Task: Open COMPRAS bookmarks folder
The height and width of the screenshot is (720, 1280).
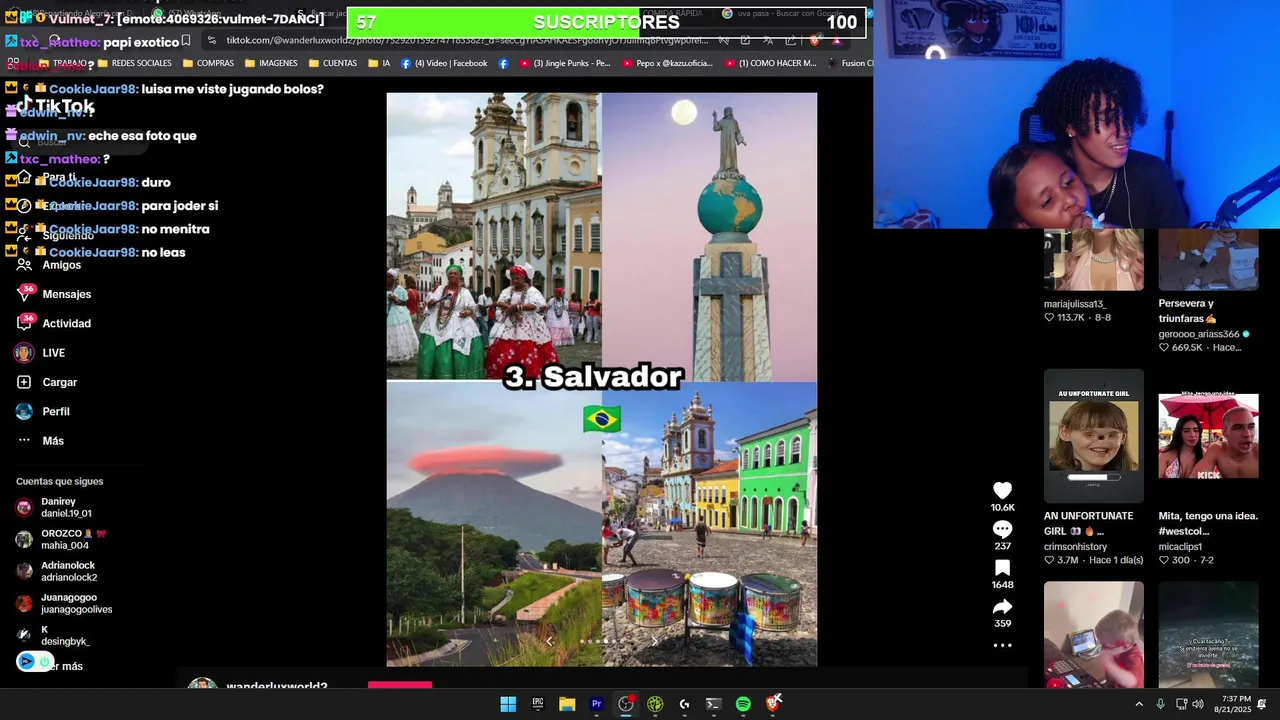Action: point(208,63)
